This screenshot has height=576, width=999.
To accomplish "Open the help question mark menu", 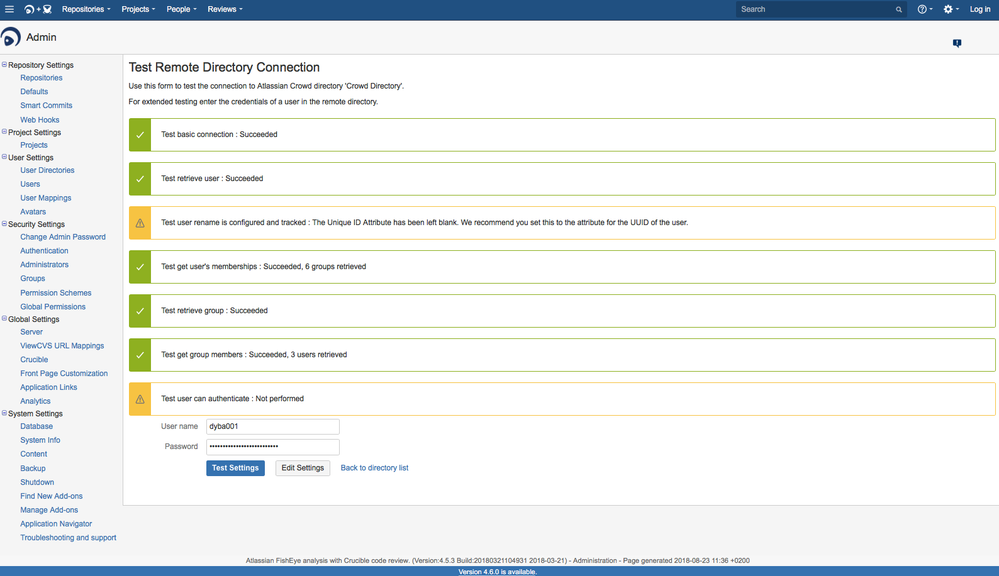I will (924, 9).
